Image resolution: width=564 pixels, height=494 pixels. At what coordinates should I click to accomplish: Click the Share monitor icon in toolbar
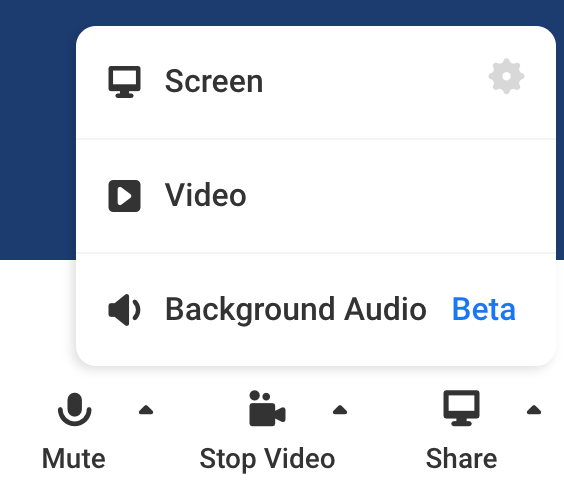click(461, 408)
